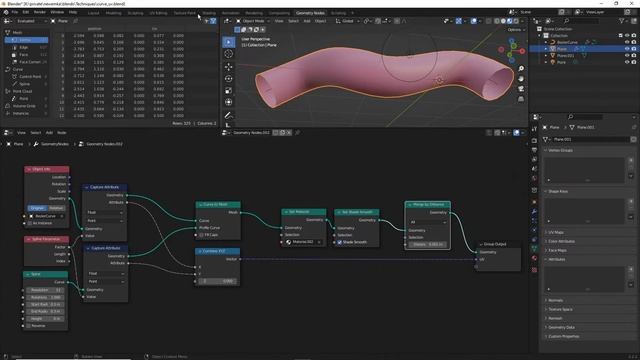
Task: Open All mode dropdown in Merge by Distance node
Action: click(x=427, y=222)
